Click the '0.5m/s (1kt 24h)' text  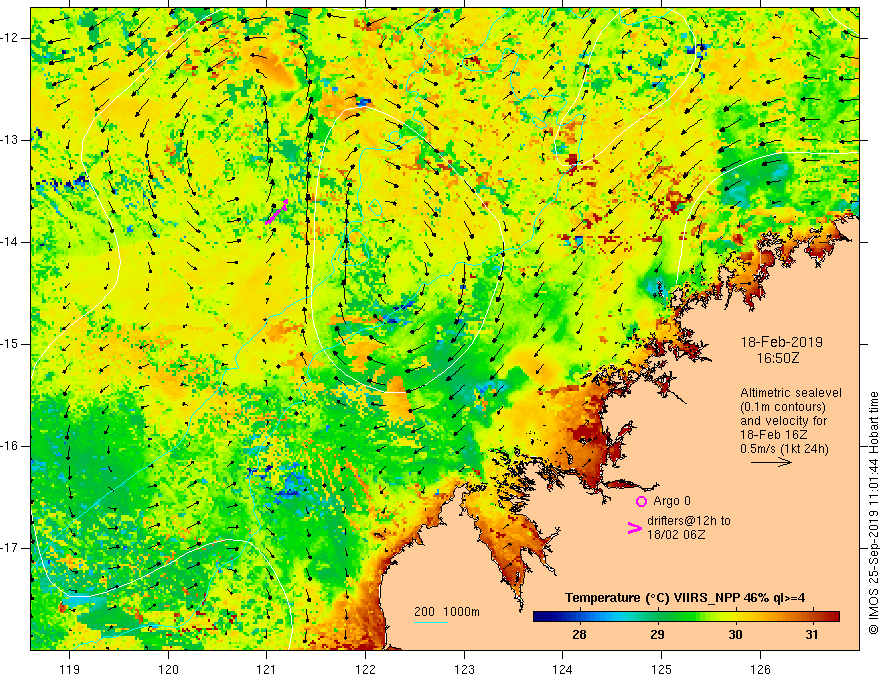coord(784,449)
